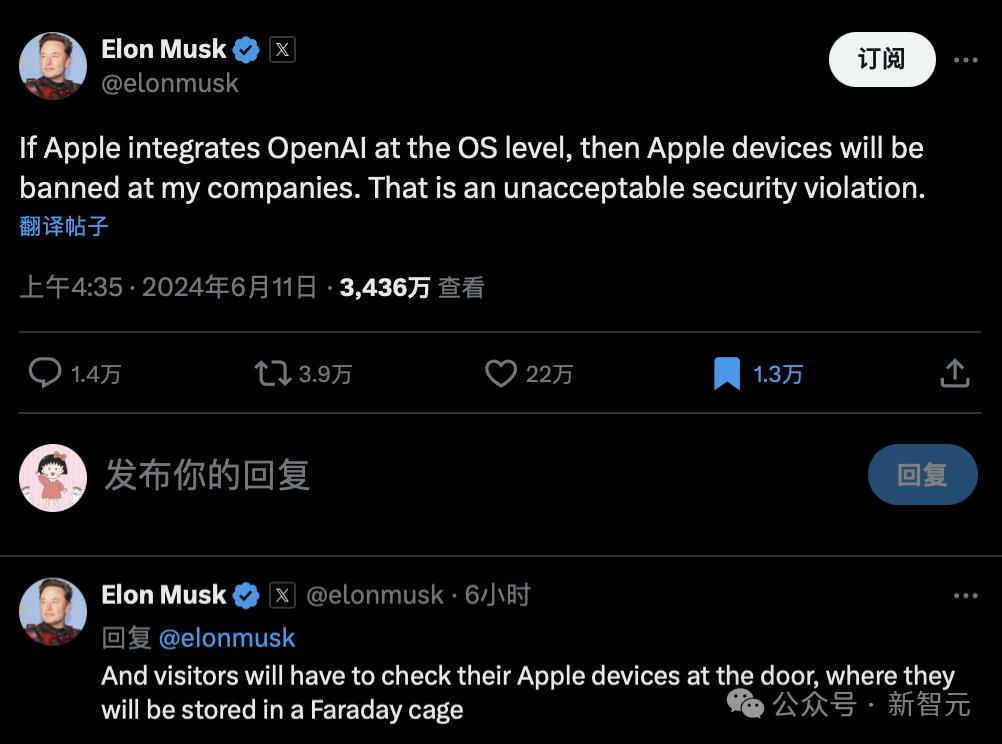Click the 回复 reply button
This screenshot has height=744, width=1002.
pyautogui.click(x=922, y=475)
